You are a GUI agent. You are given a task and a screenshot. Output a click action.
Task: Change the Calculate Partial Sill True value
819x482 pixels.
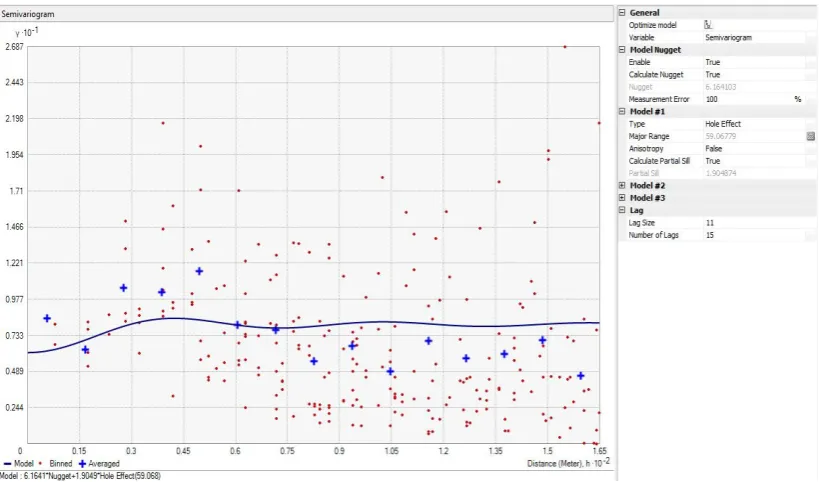coord(712,161)
